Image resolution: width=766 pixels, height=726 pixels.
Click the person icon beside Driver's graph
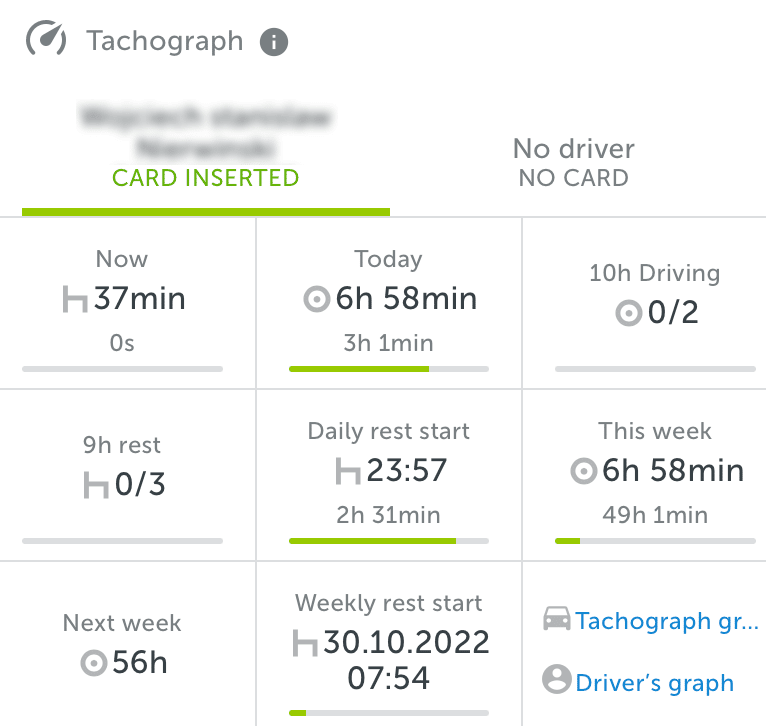(x=556, y=679)
